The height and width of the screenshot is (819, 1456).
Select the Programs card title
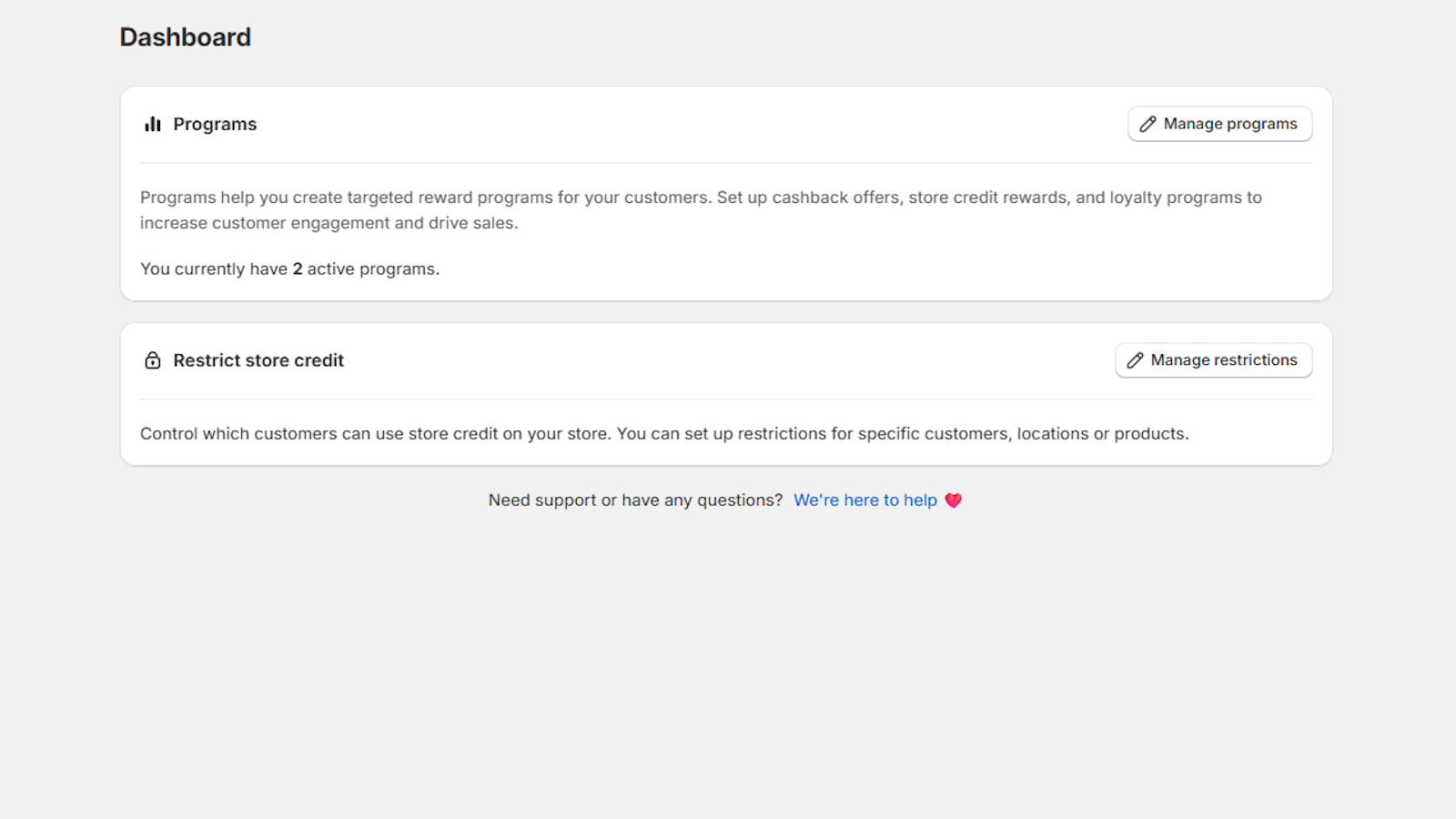pyautogui.click(x=215, y=125)
